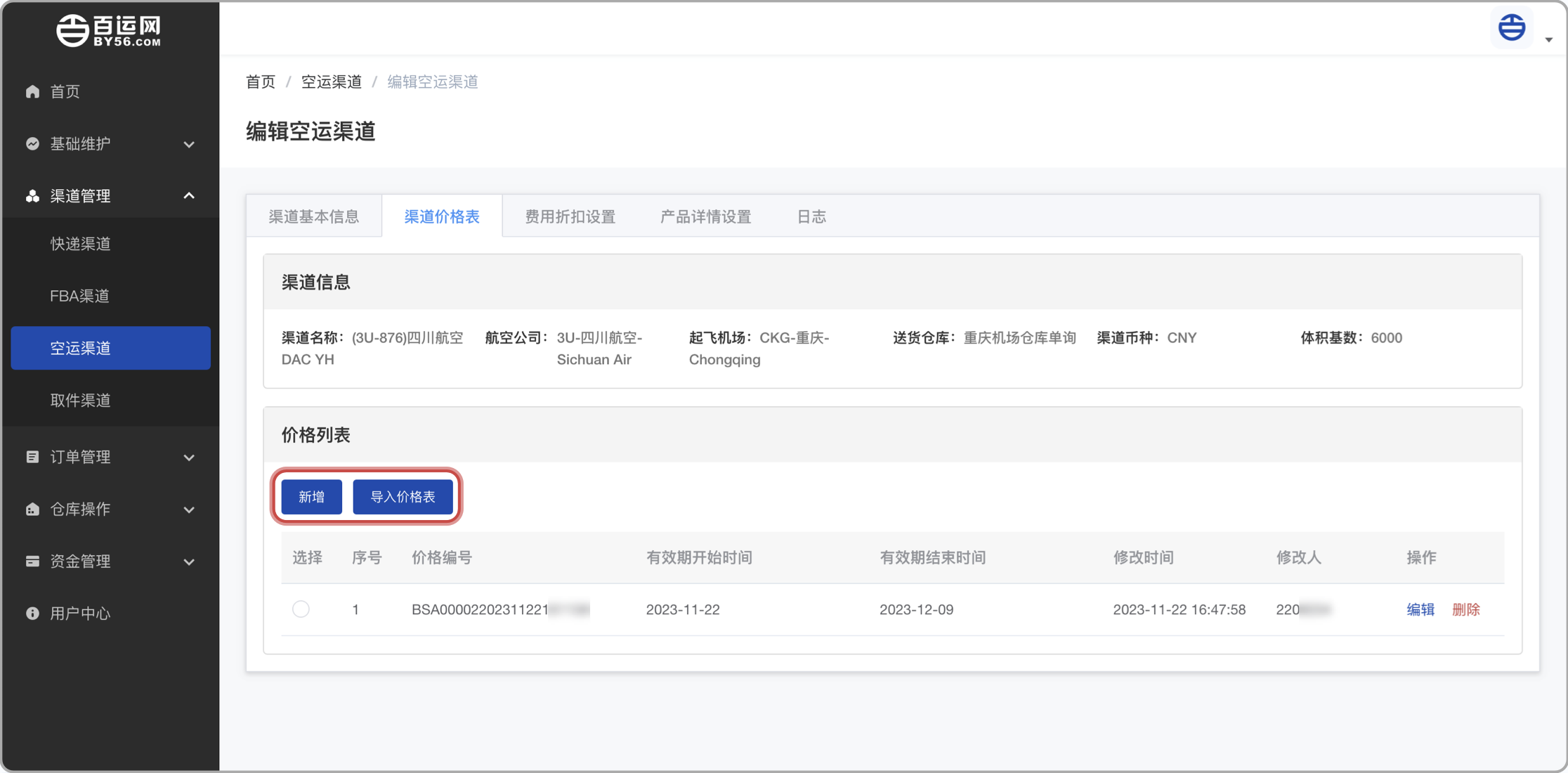Screen dimensions: 1568x773
Task: Click the 用户中心 user center icon
Action: (x=32, y=613)
